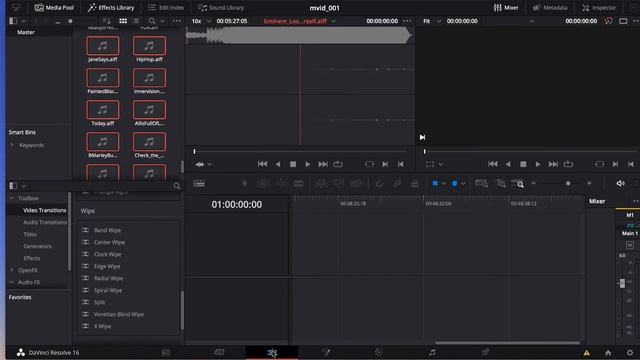The image size is (640, 360).
Task: Open the Edit Index panel
Action: click(166, 8)
